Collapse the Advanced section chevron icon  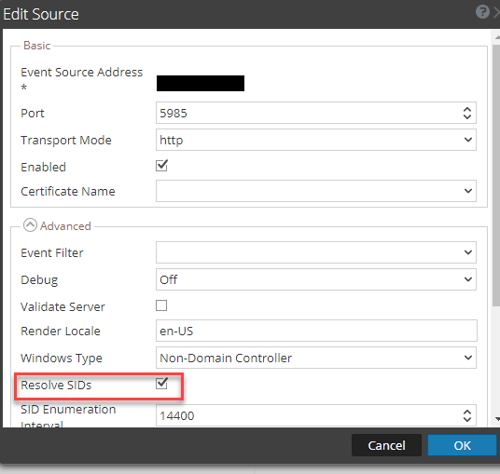(30, 225)
